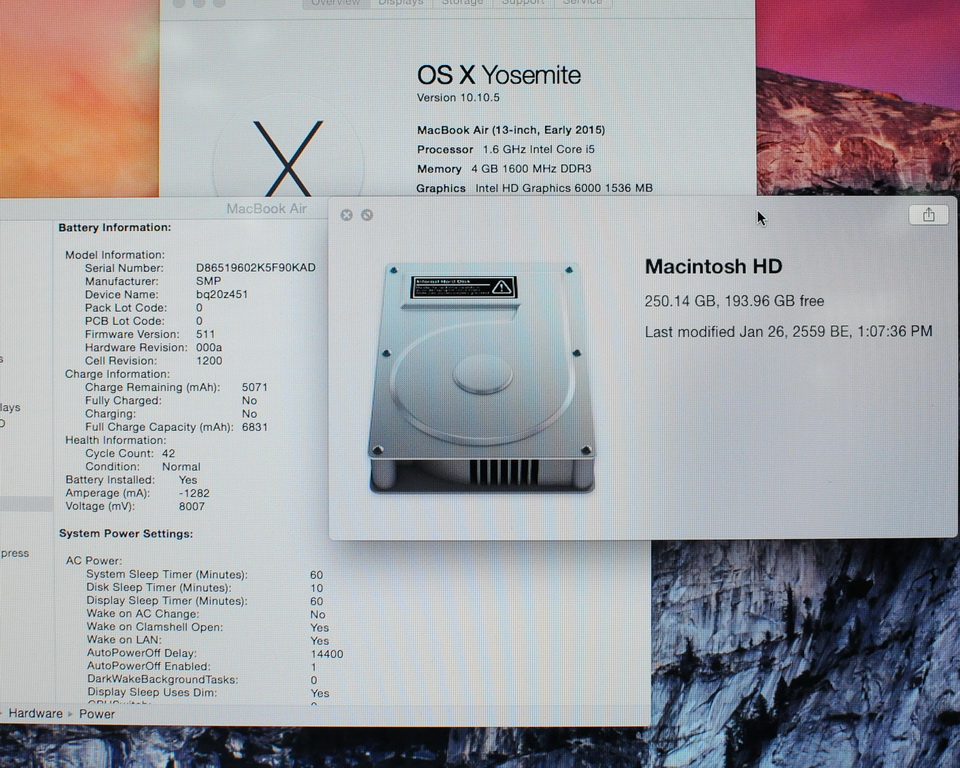Click device name 'bq20z451'
960x768 pixels.
(x=222, y=294)
